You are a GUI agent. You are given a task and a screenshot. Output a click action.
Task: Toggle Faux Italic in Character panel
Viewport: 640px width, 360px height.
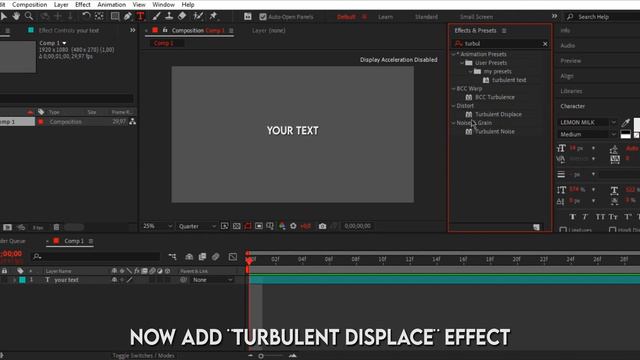585,217
